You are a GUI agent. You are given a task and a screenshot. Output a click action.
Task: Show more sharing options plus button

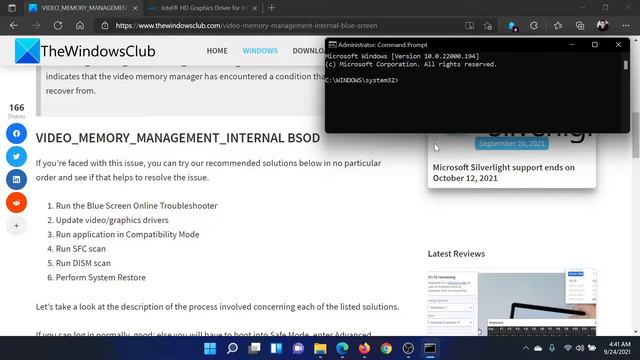[16, 225]
